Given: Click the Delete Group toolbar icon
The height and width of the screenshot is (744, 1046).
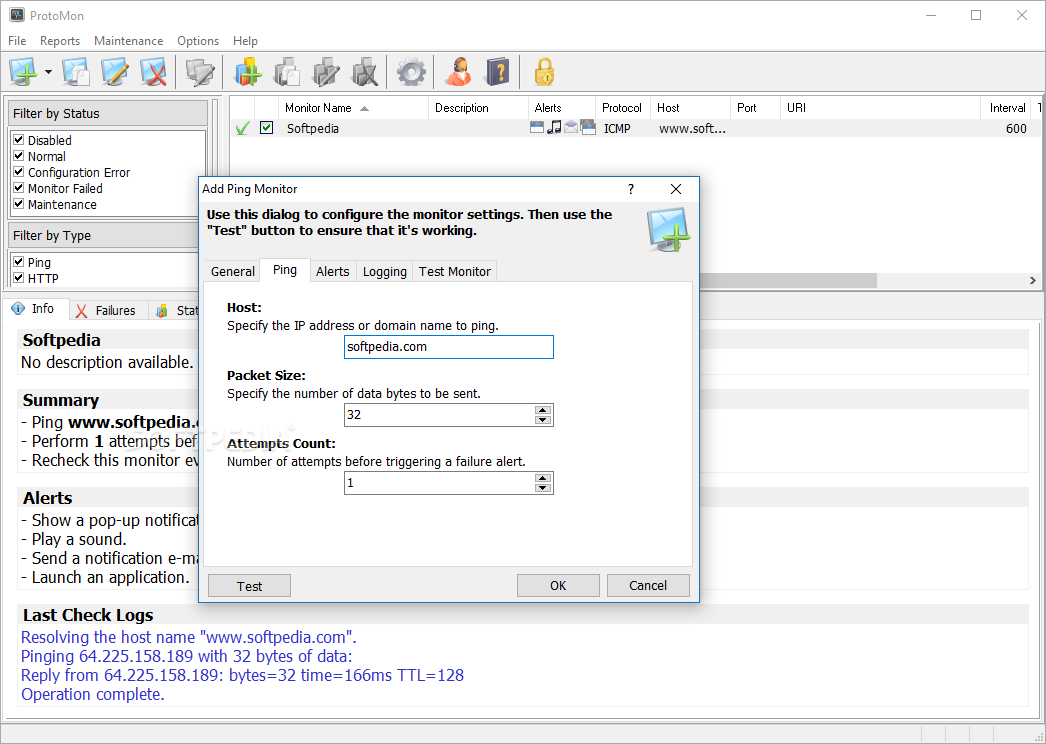Looking at the screenshot, I should point(365,71).
